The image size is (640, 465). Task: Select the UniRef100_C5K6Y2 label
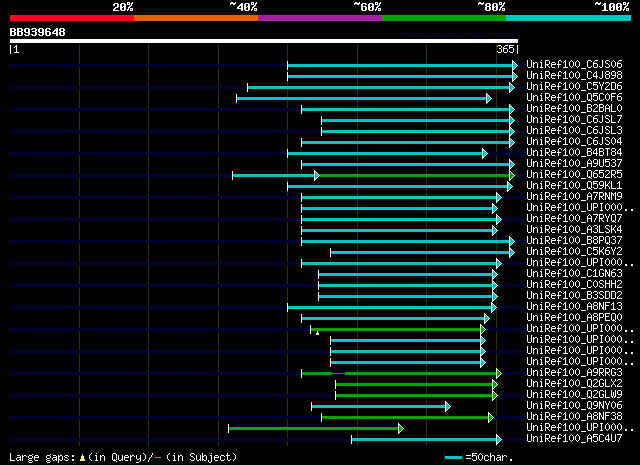pyautogui.click(x=574, y=252)
